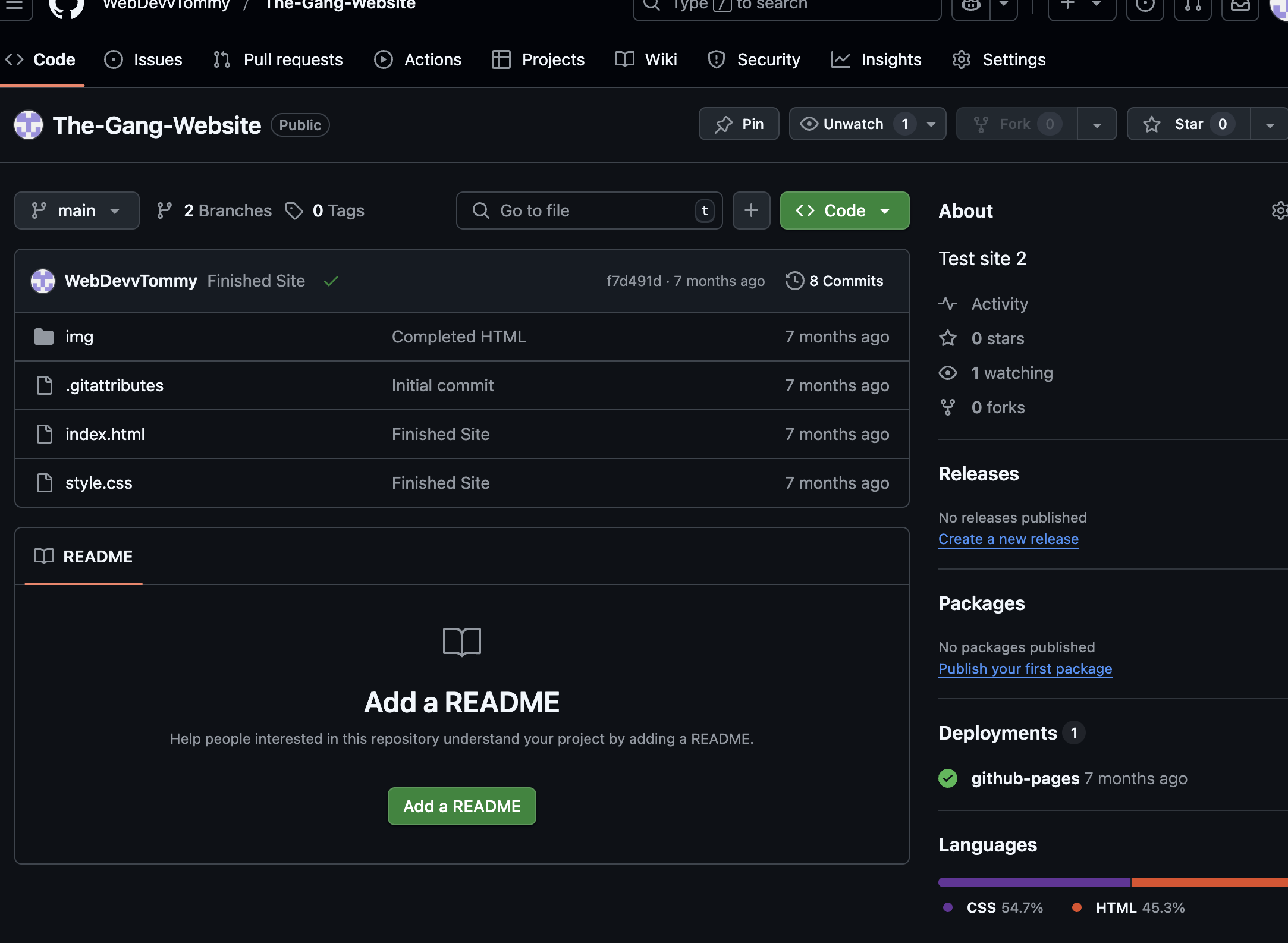Screen dimensions: 1288x943
Task: Click the purple CSS language bar segment
Action: pos(1034,882)
